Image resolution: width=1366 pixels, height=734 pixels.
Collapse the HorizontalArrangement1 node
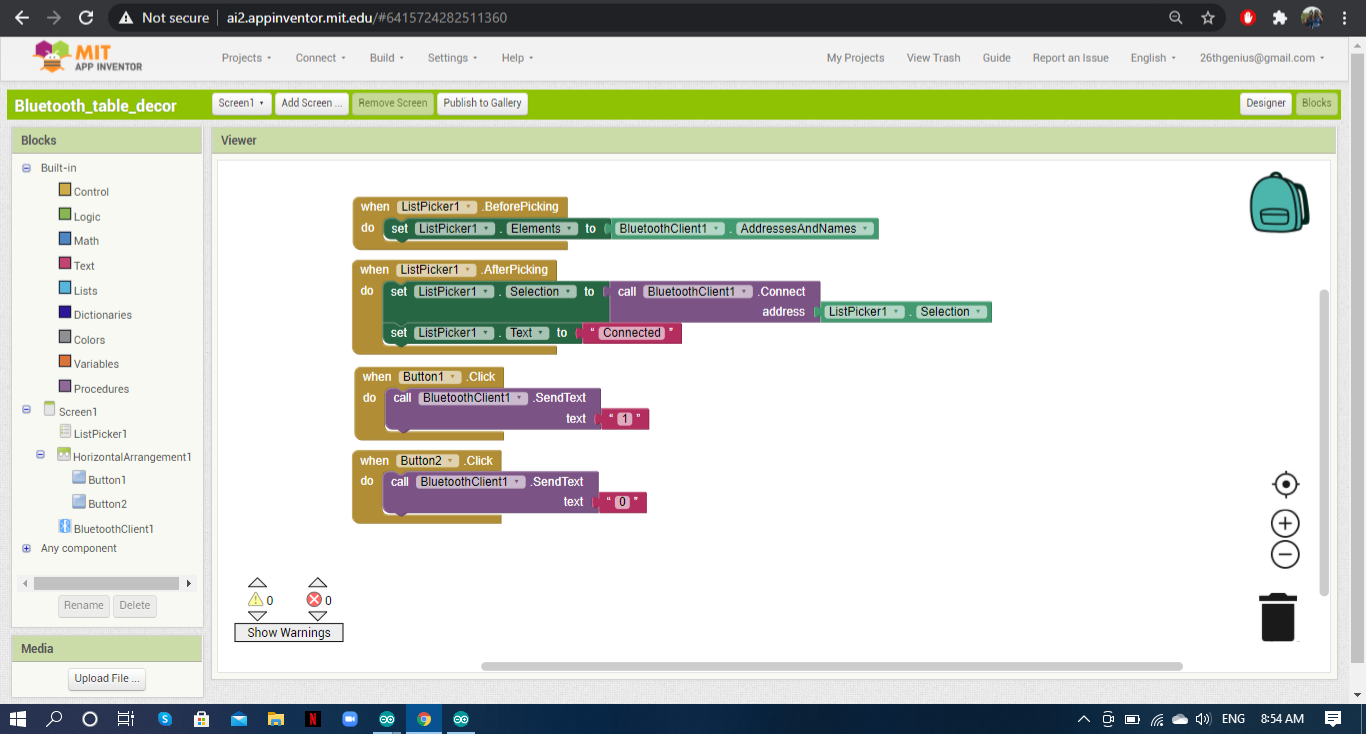(41, 455)
